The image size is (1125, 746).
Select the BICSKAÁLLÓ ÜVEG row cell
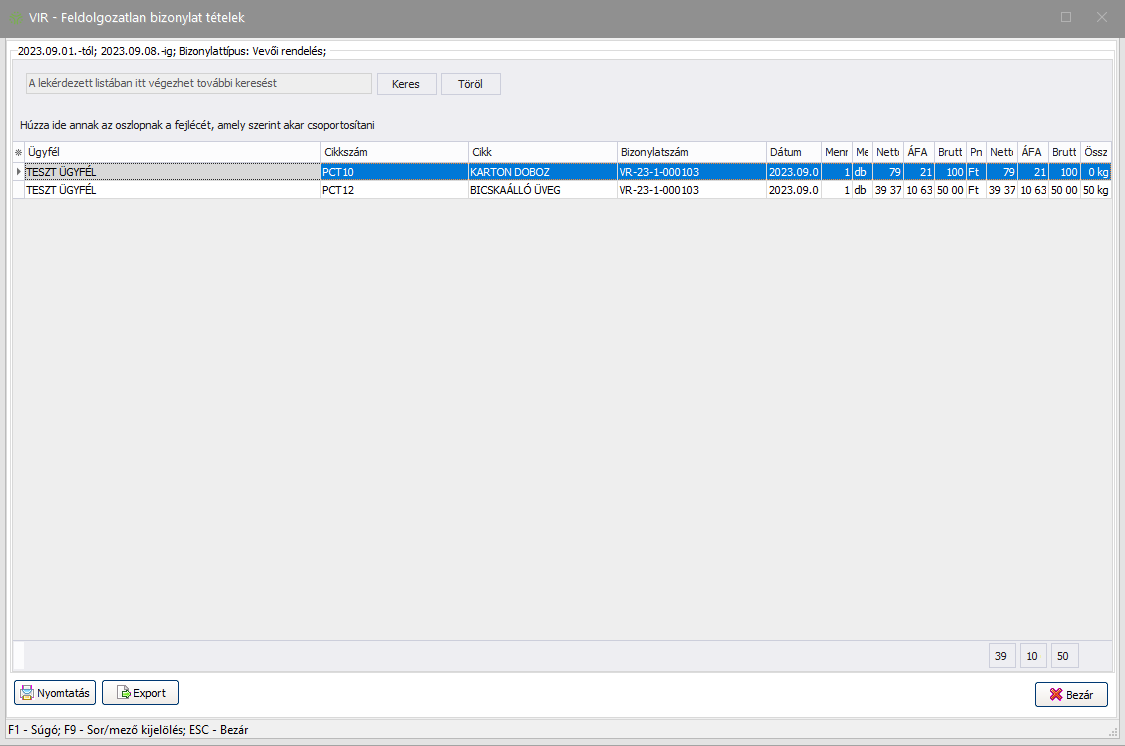coord(542,190)
